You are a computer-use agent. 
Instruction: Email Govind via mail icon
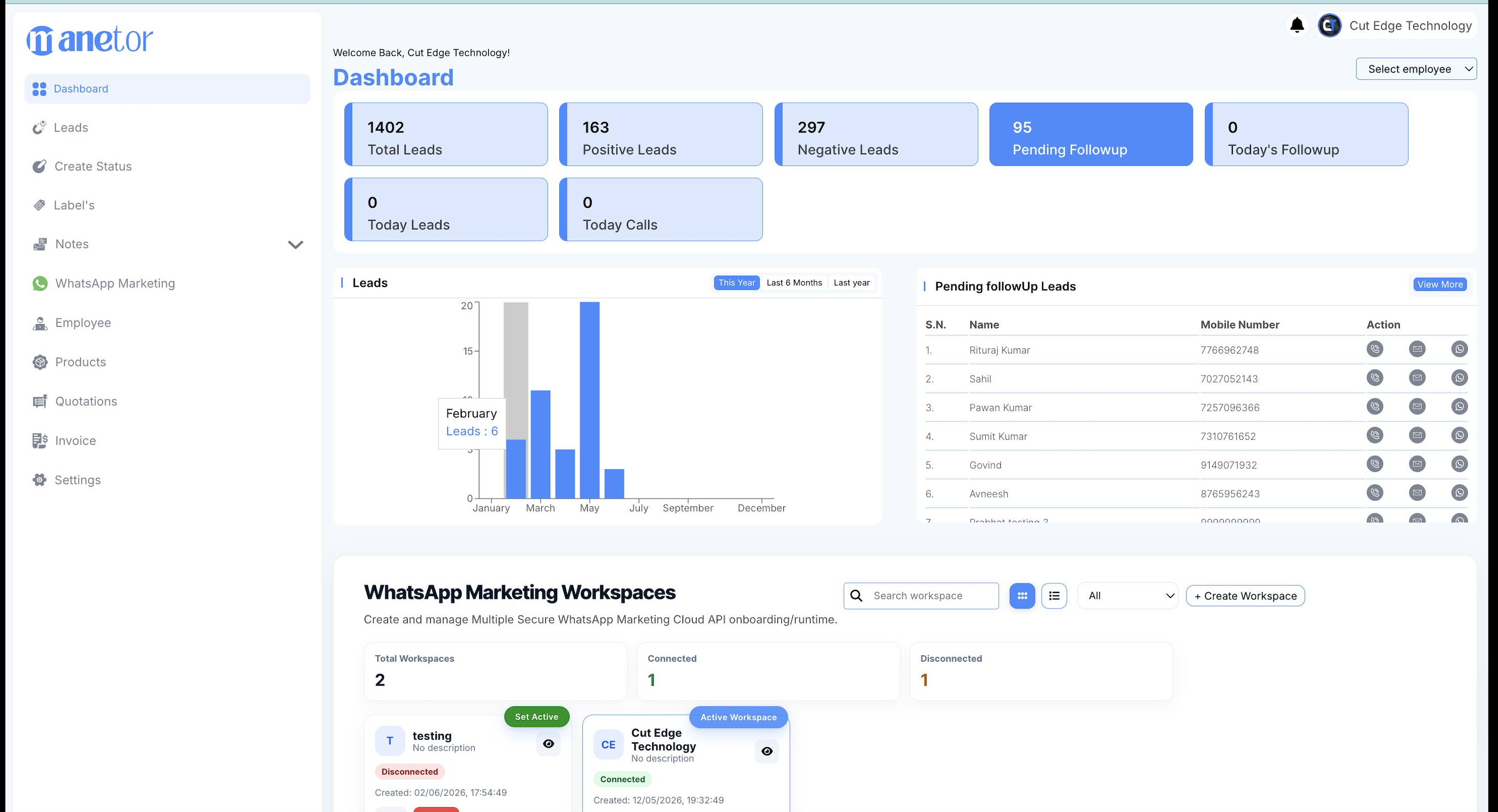[x=1417, y=464]
